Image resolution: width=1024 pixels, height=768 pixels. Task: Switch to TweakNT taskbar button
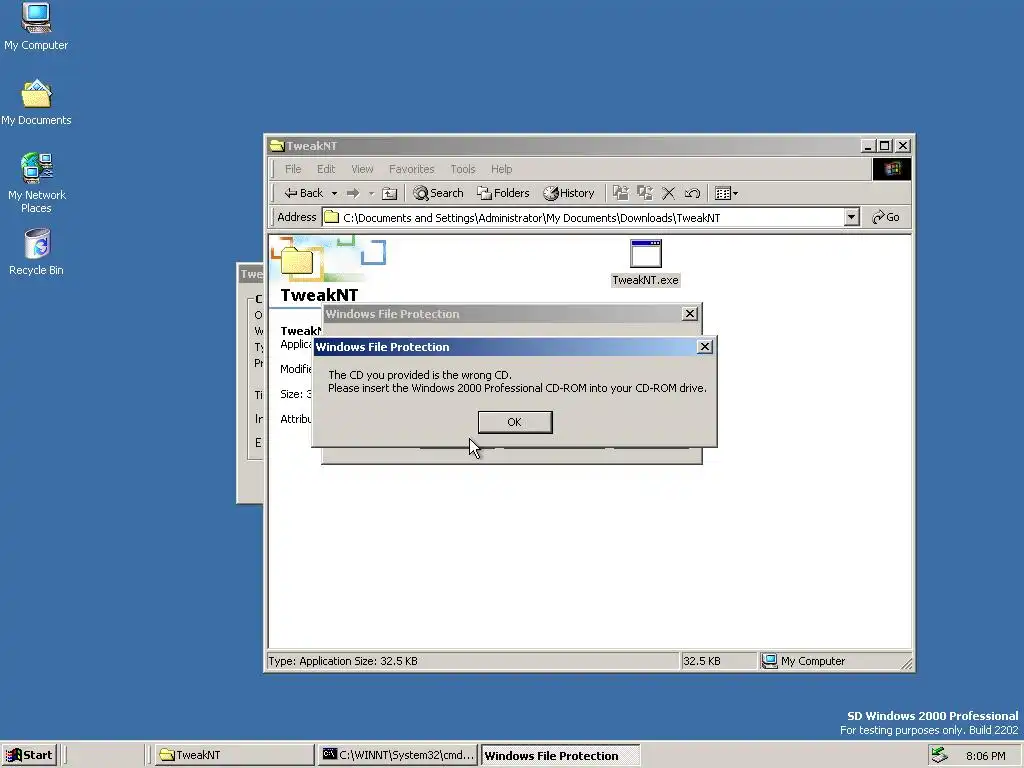[234, 756]
